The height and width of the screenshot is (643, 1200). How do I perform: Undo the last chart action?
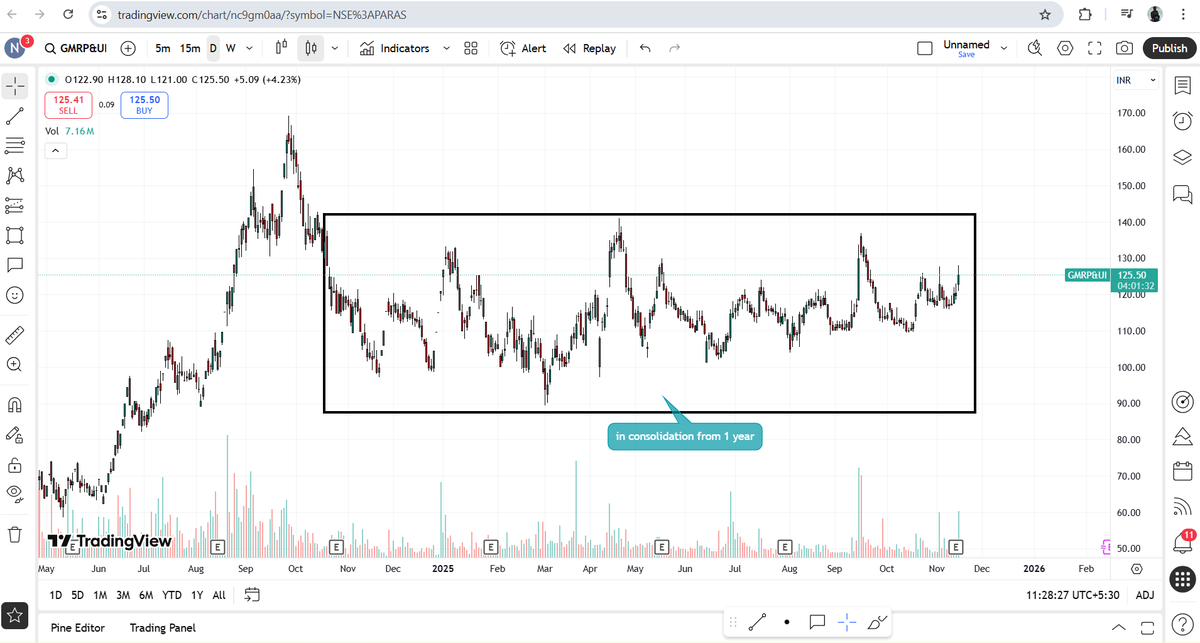click(645, 48)
